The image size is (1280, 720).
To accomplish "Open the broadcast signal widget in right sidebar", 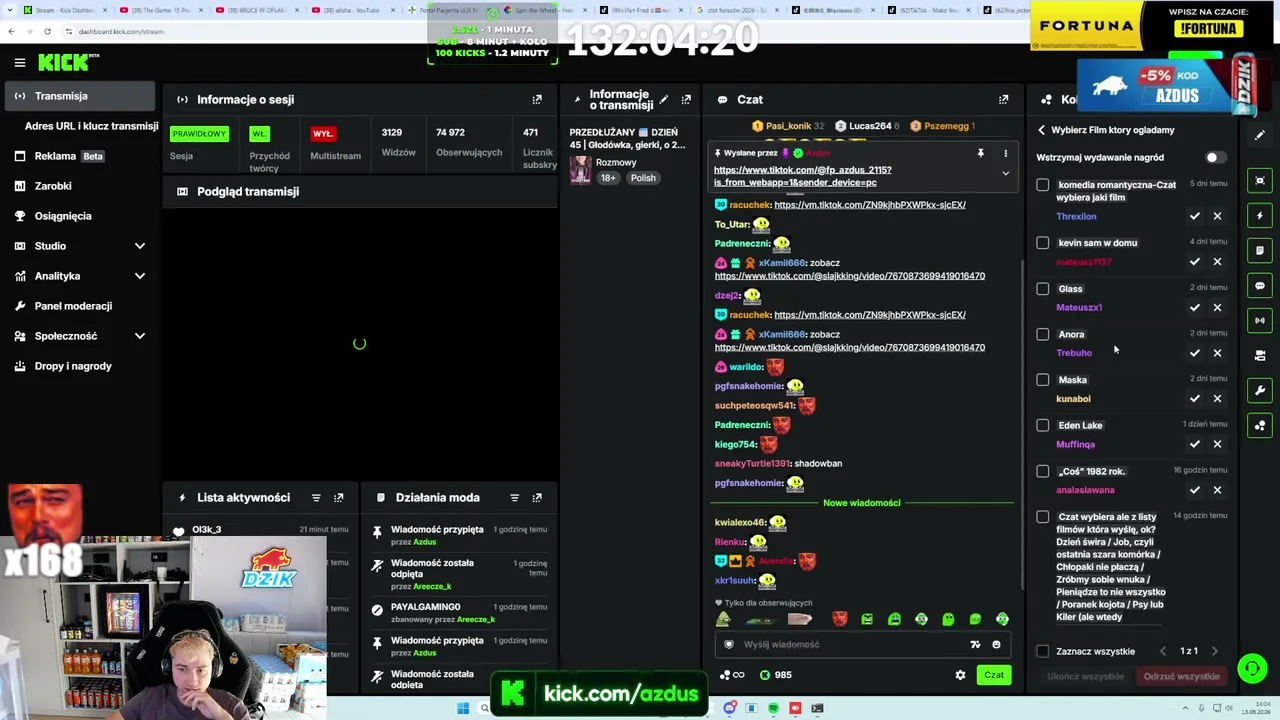I will pos(1260,321).
